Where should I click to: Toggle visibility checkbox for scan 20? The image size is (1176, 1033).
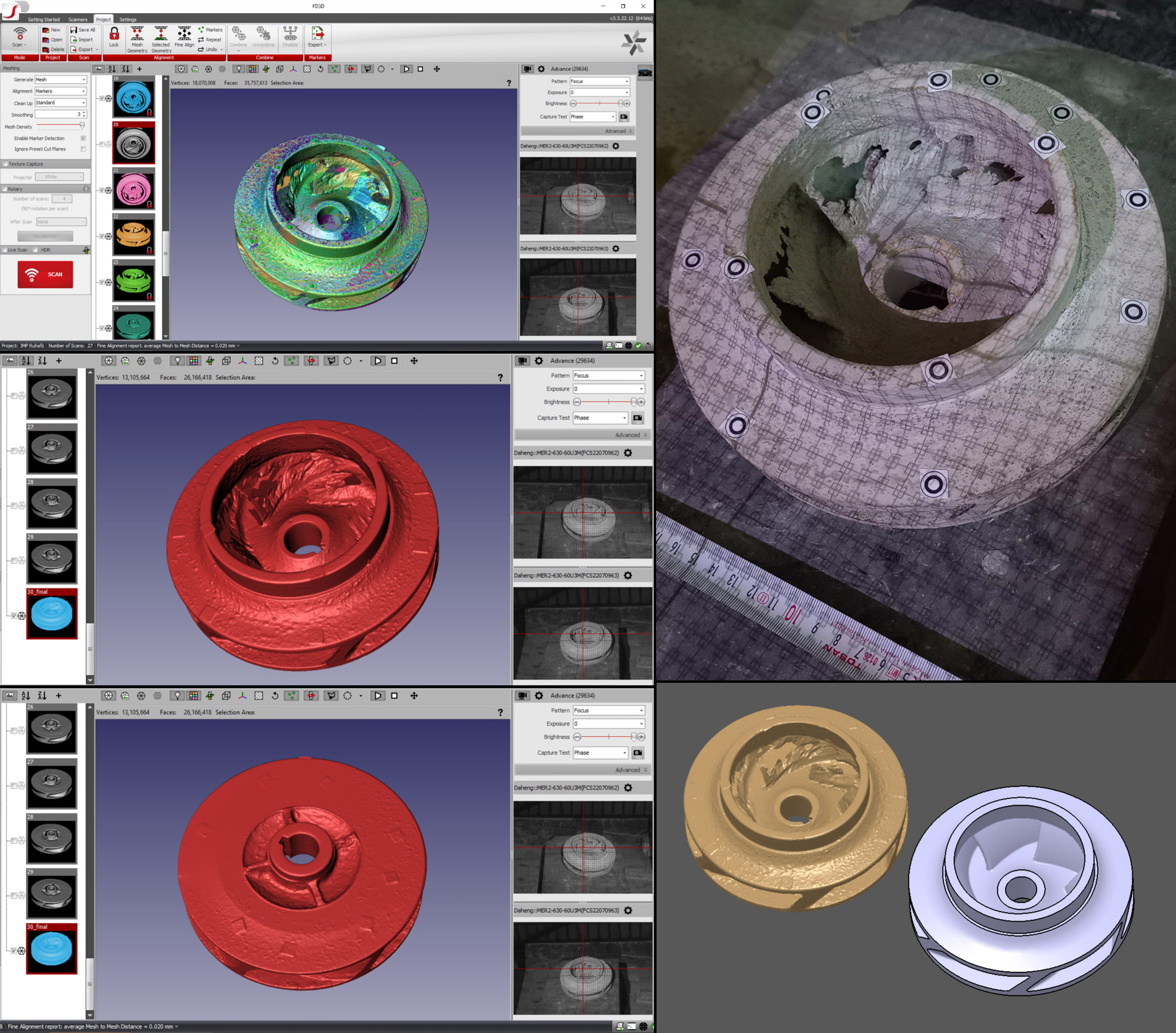102,144
